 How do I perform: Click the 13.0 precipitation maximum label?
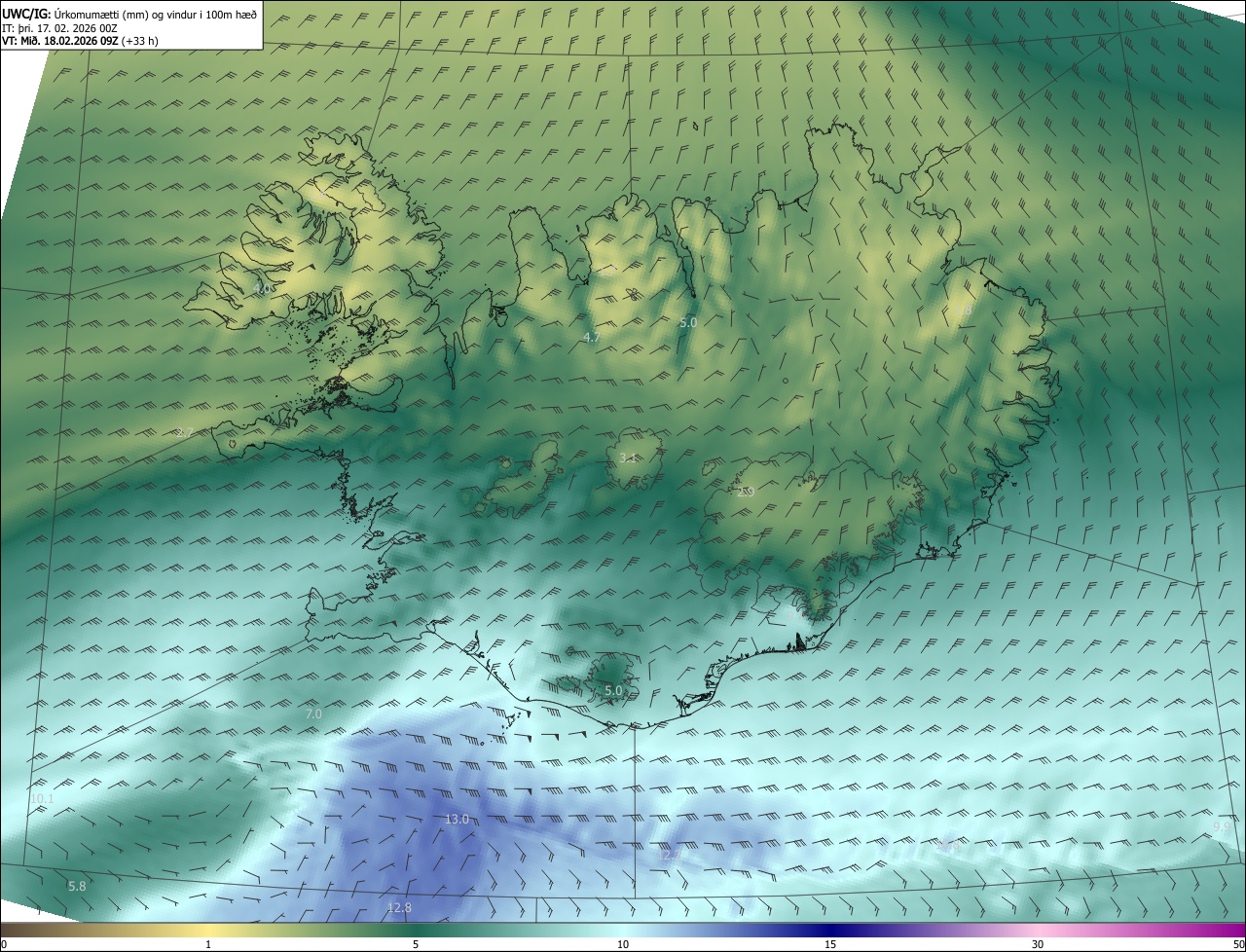tap(457, 820)
